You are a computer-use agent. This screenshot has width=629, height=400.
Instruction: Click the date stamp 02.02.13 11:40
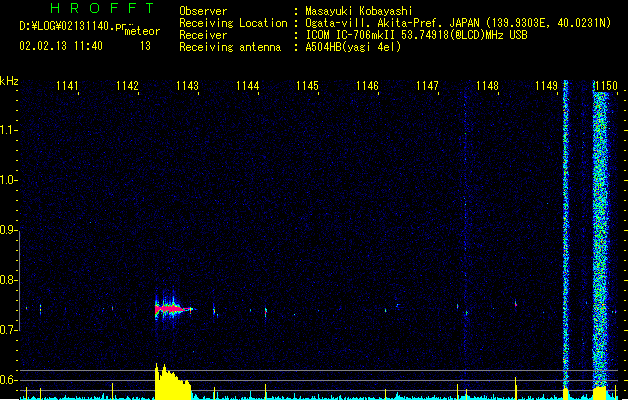[x=61, y=46]
